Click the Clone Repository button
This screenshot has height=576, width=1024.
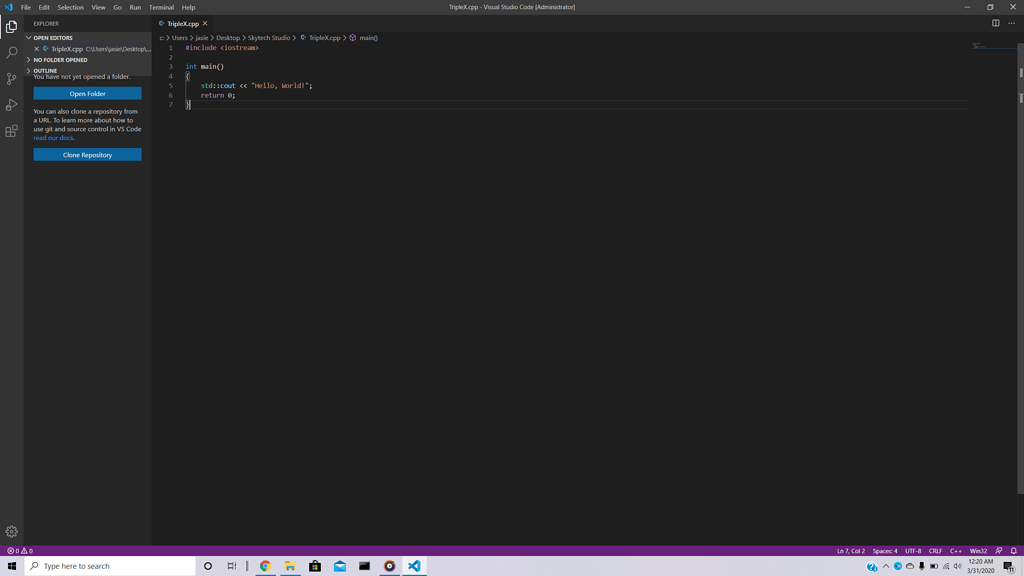tap(88, 155)
